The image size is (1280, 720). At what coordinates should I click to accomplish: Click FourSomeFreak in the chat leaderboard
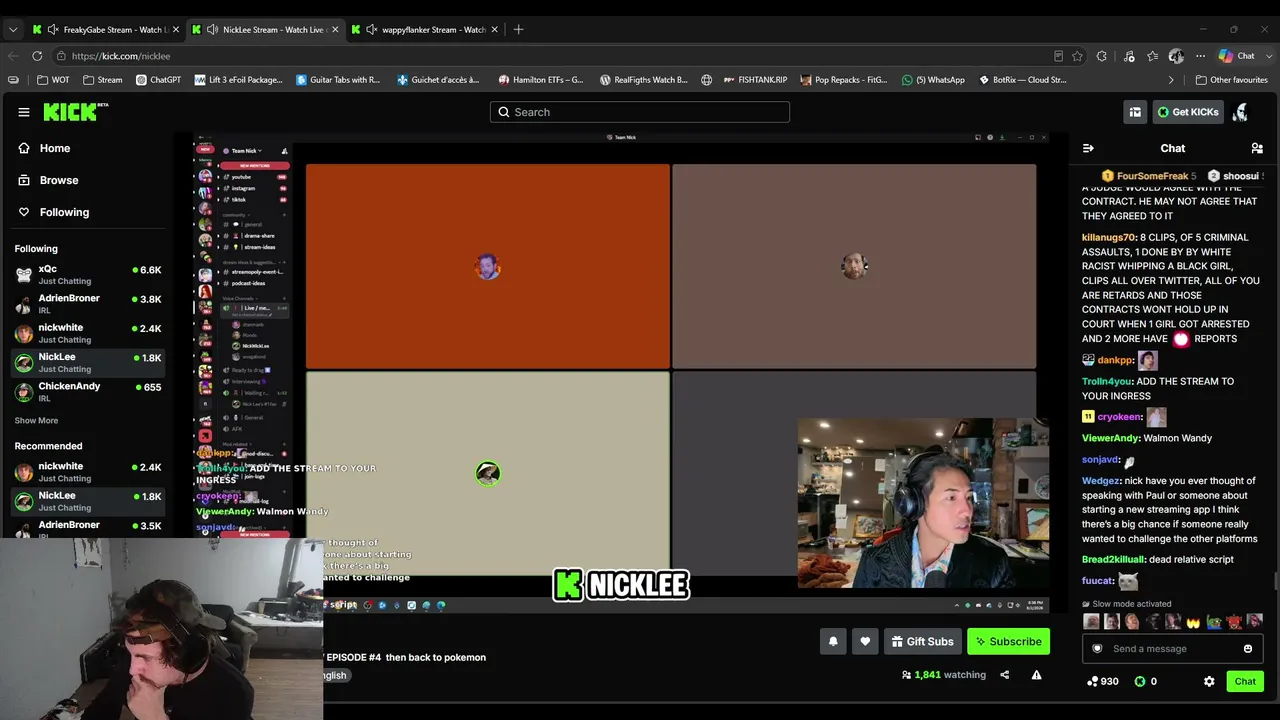coord(1152,176)
